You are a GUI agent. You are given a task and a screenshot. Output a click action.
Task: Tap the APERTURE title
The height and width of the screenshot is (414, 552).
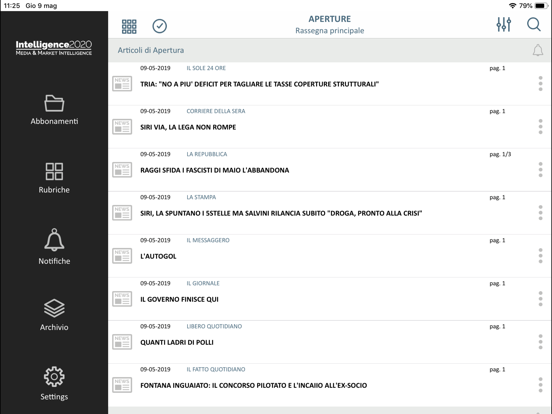click(330, 19)
